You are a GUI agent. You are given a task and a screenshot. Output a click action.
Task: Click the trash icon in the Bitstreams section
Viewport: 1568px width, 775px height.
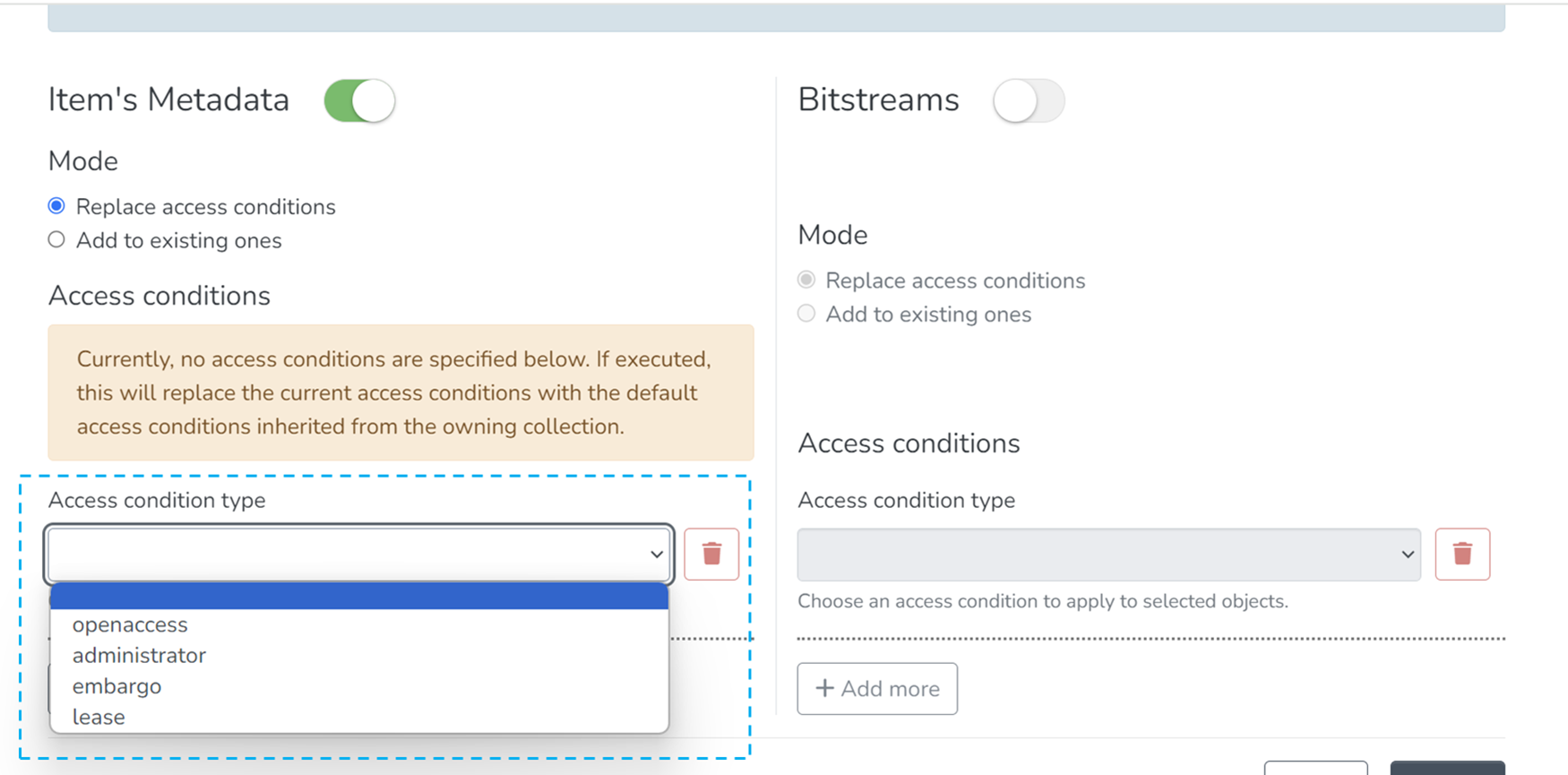point(1462,554)
